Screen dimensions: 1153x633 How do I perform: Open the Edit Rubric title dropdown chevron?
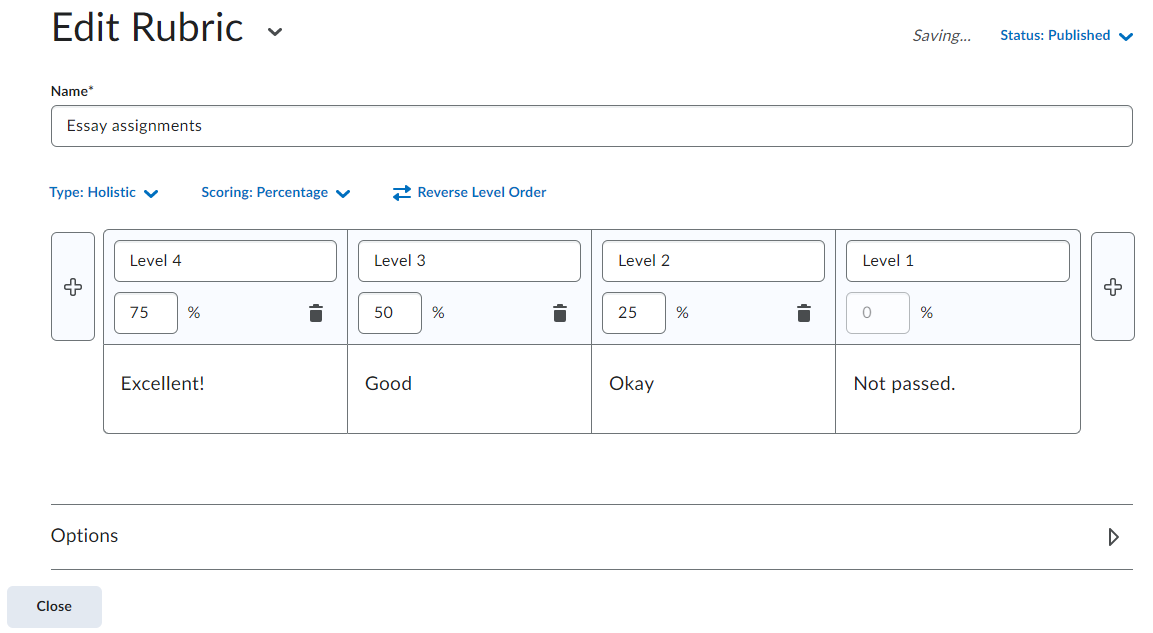click(x=275, y=32)
